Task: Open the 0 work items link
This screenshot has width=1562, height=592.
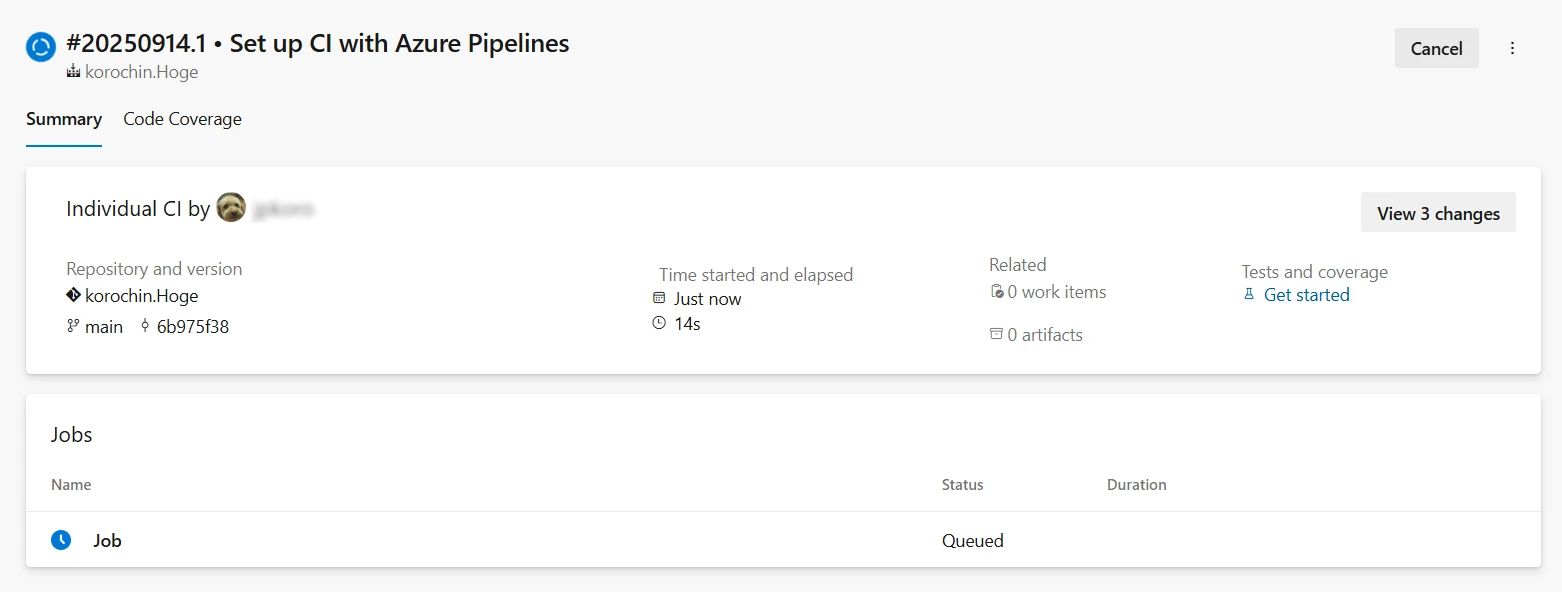Action: click(x=1056, y=292)
